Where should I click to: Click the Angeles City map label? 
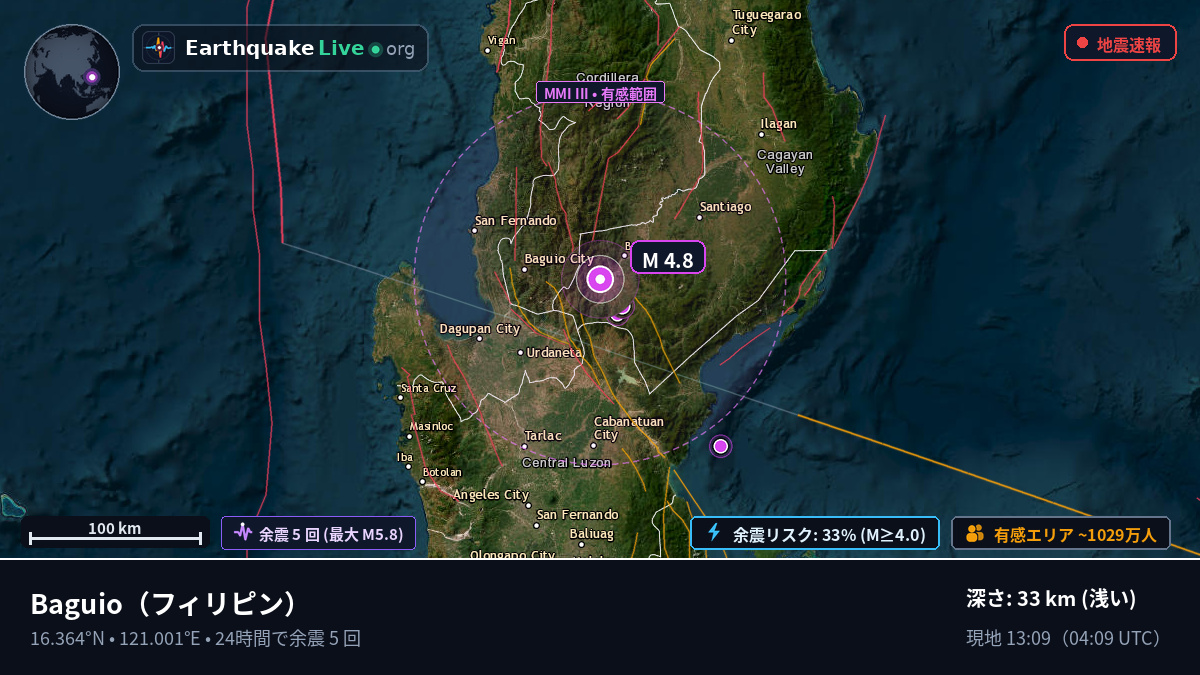click(x=491, y=495)
